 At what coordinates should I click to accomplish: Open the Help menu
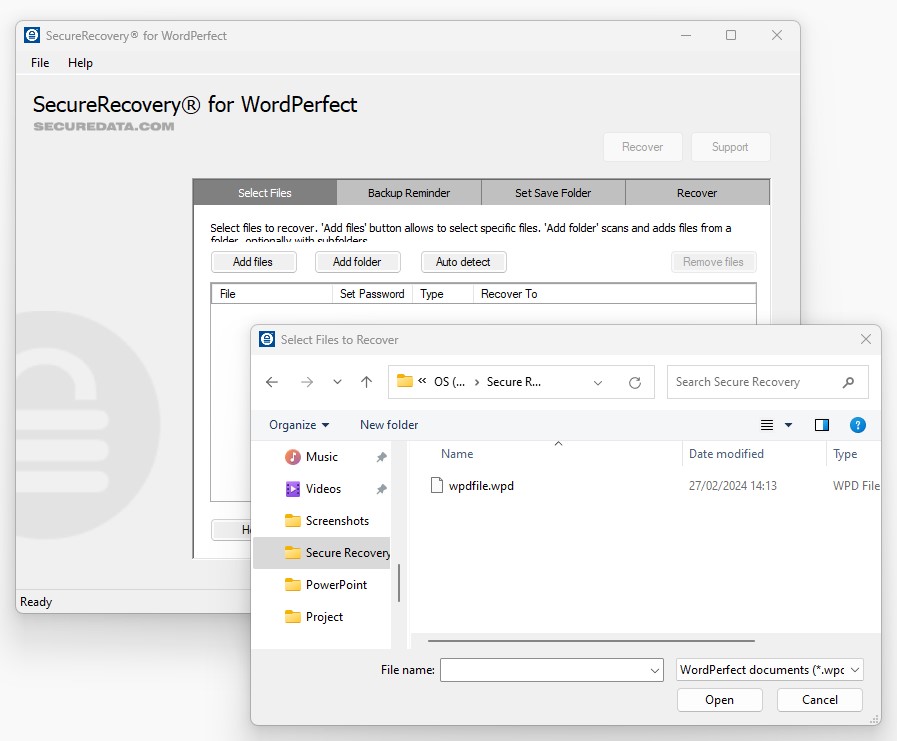tap(80, 63)
